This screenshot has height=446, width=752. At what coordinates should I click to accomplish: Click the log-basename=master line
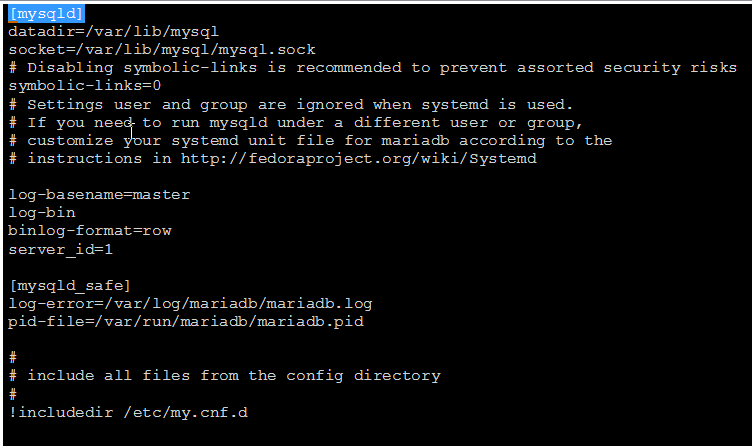pyautogui.click(x=99, y=194)
